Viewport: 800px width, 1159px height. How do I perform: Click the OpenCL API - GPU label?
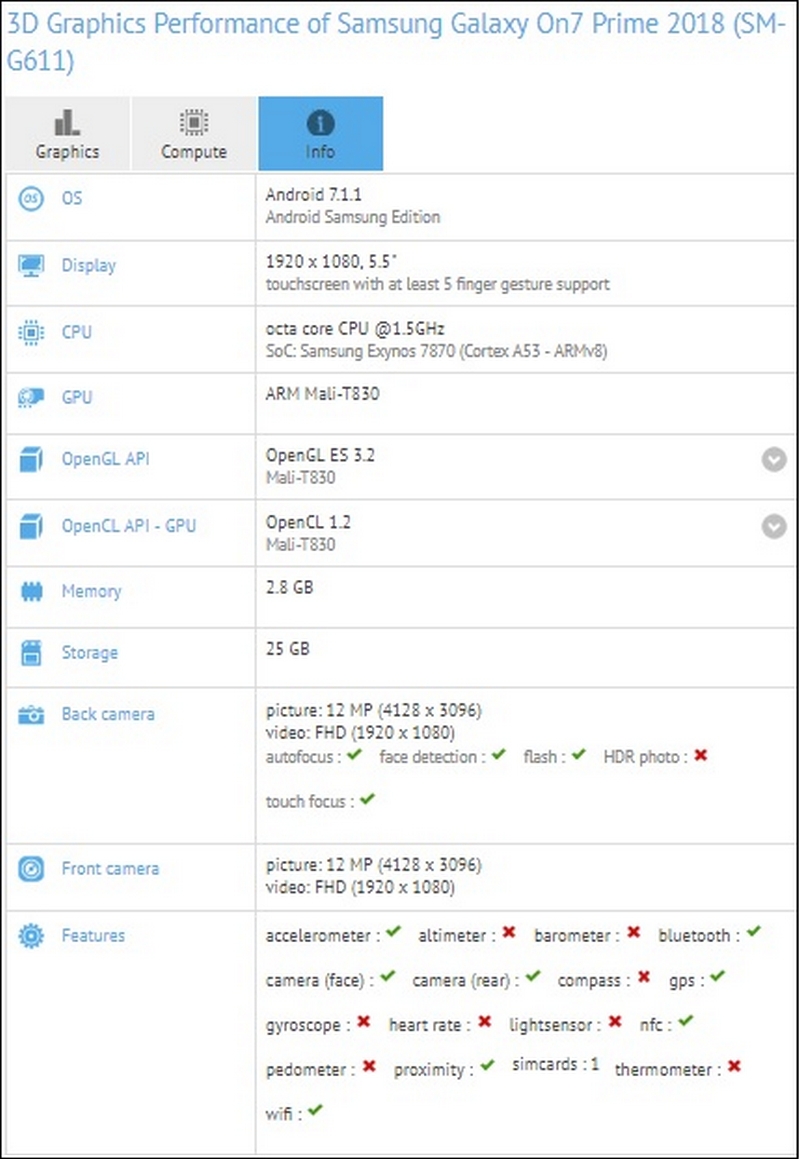(129, 526)
